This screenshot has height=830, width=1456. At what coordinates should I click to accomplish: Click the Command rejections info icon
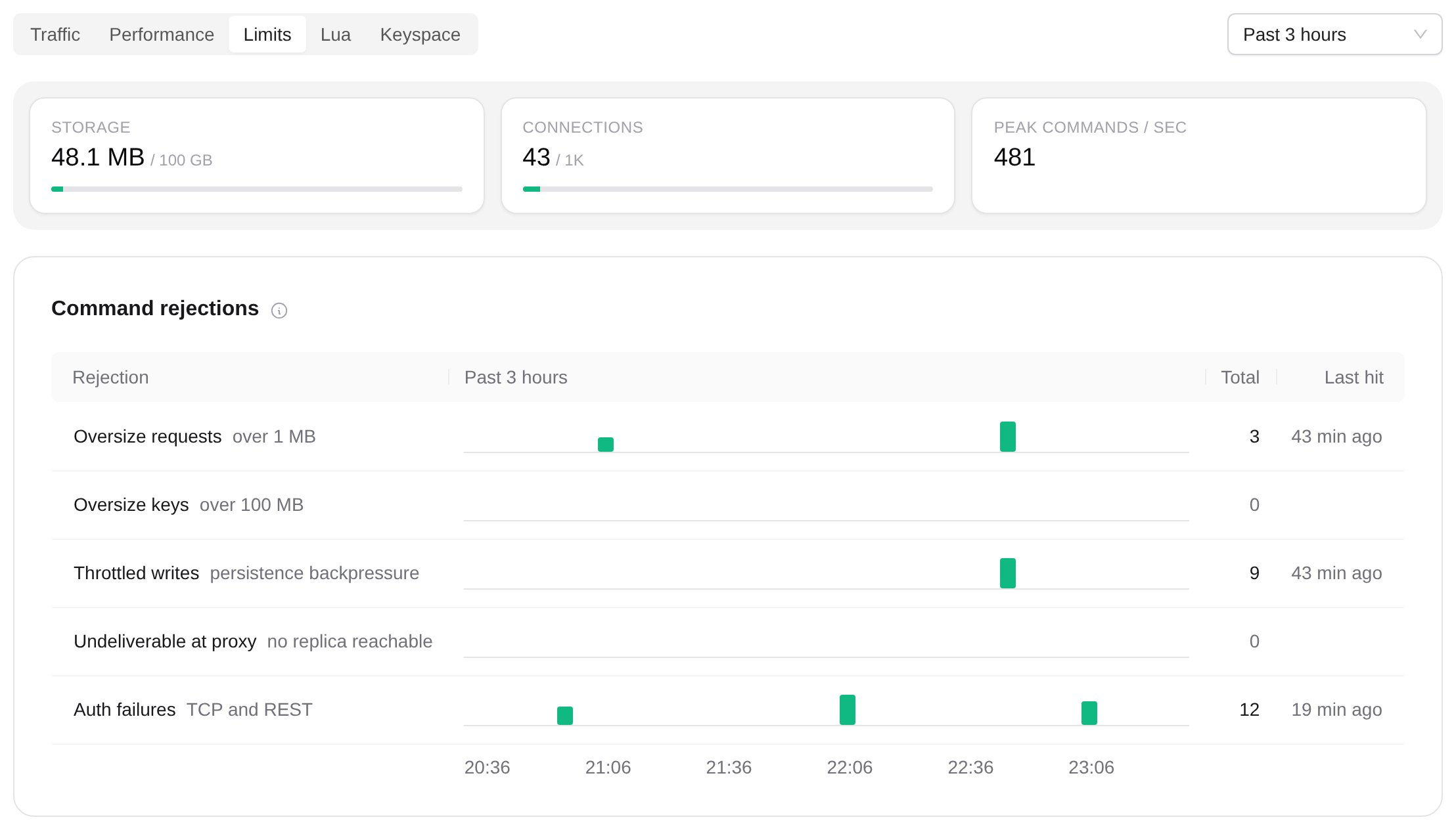point(279,311)
